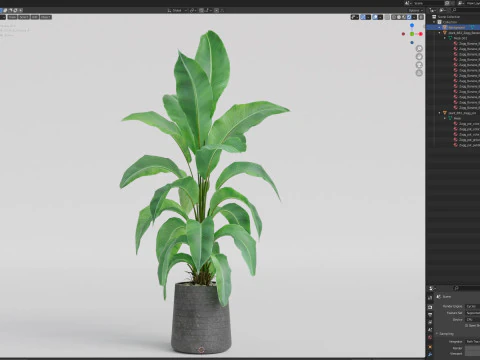
Task: Click the Viewport samples field
Action: pyautogui.click(x=473, y=354)
